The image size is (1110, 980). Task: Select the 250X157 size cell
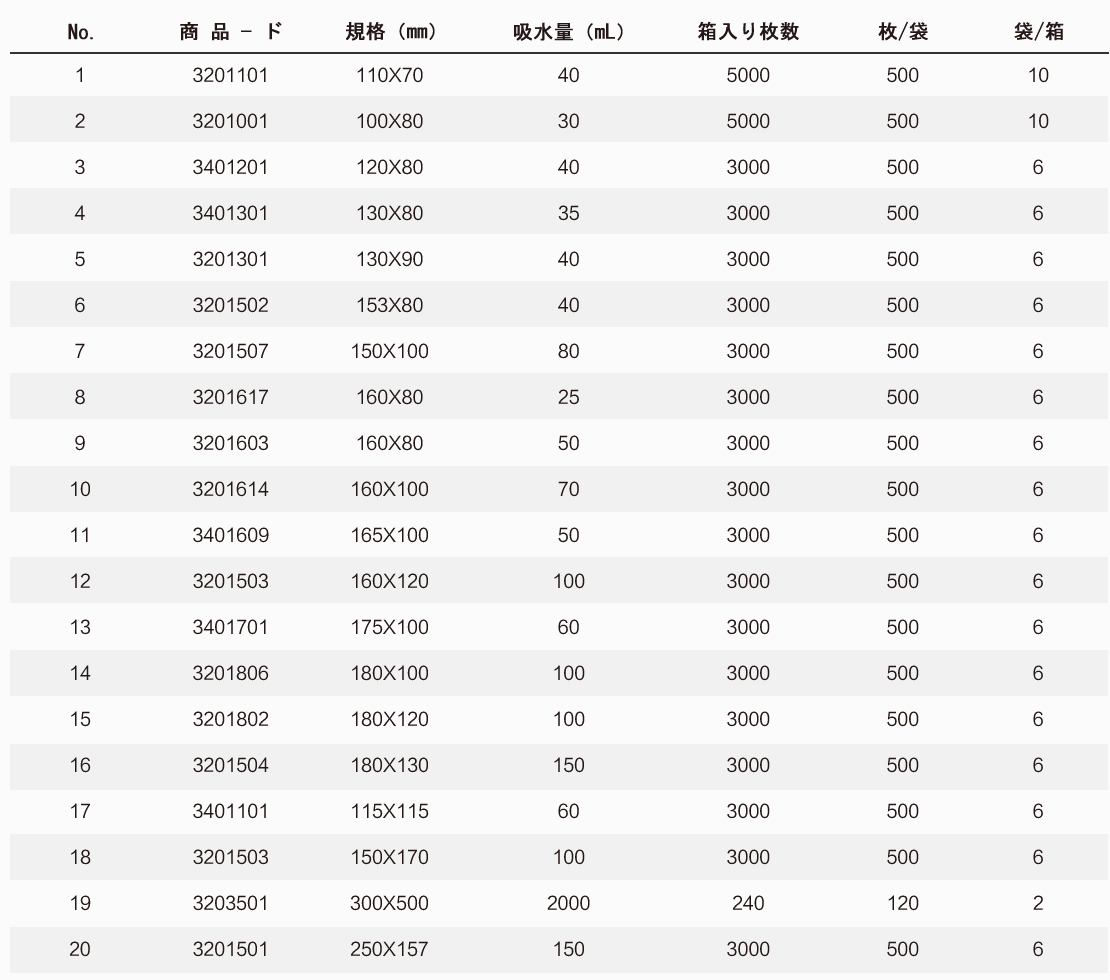[389, 949]
